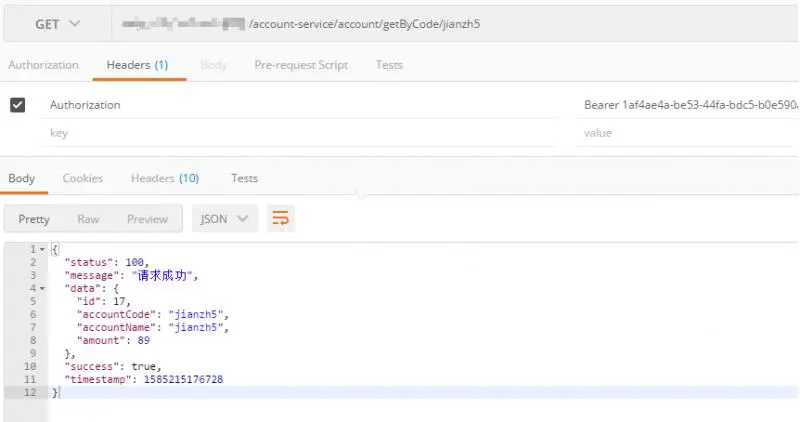The height and width of the screenshot is (422, 800).
Task: Click the "success": true line
Action: (x=113, y=366)
